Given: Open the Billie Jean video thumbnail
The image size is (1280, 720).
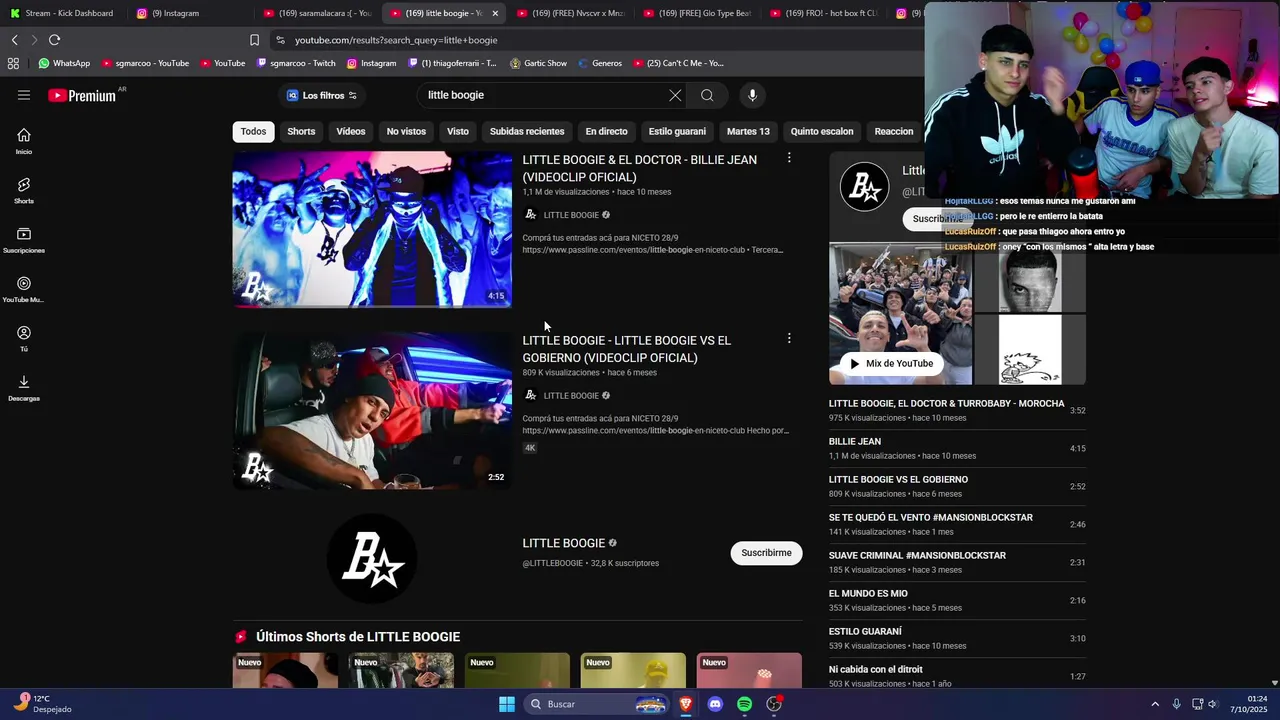Looking at the screenshot, I should tap(372, 229).
